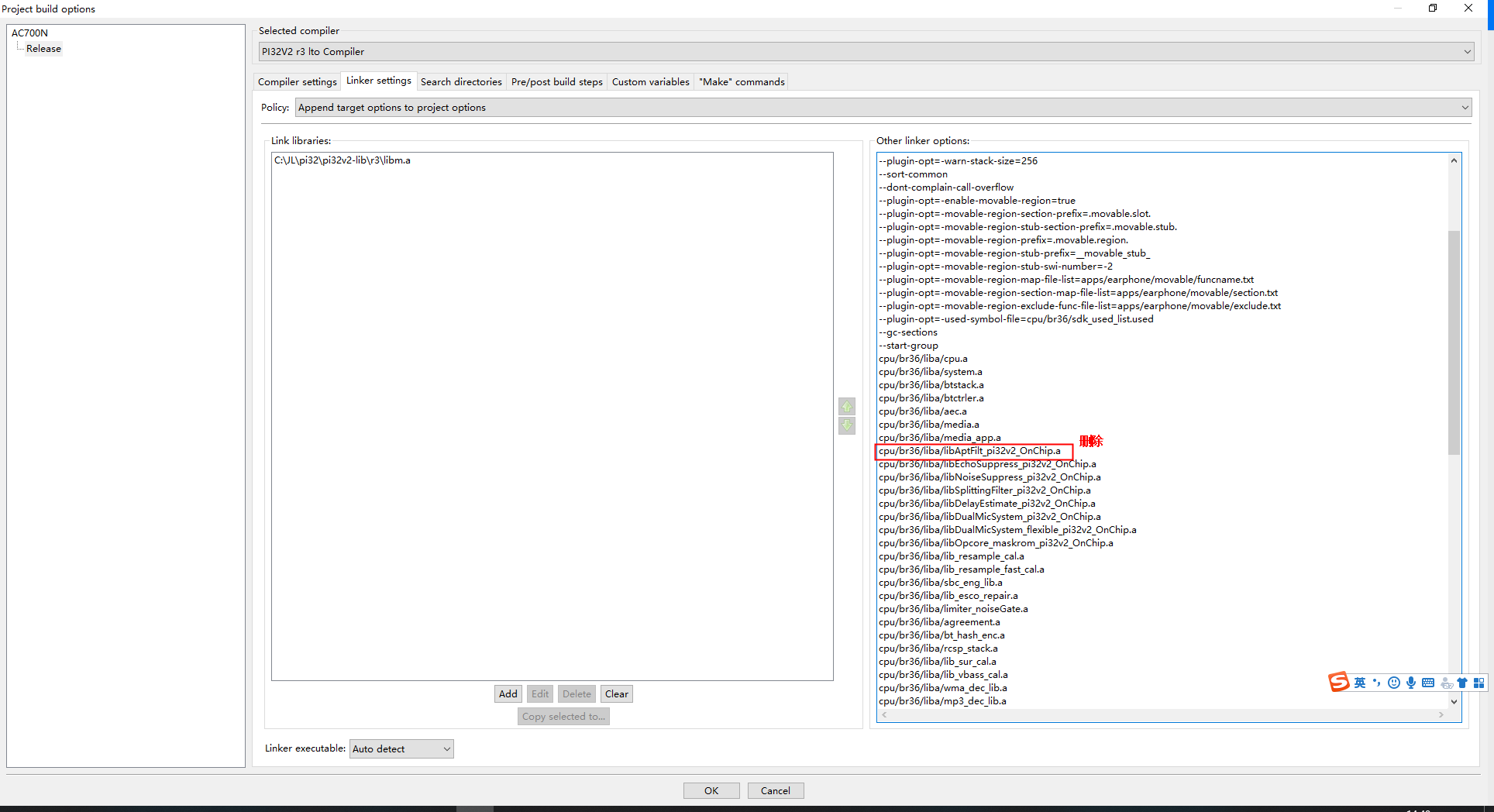1494x812 pixels.
Task: Click the Delete library button
Action: pos(577,693)
